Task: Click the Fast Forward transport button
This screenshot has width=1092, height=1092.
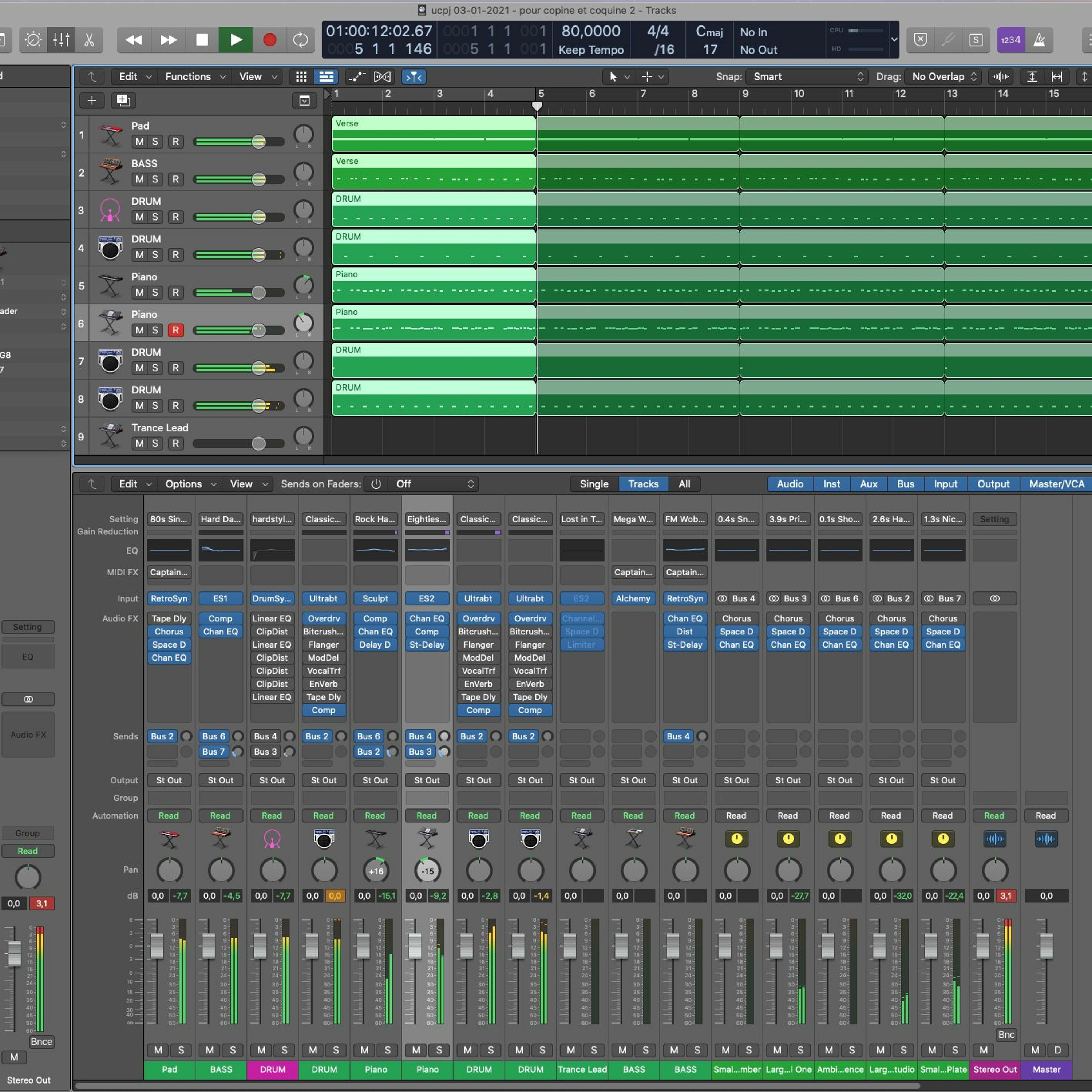Action: [x=168, y=40]
